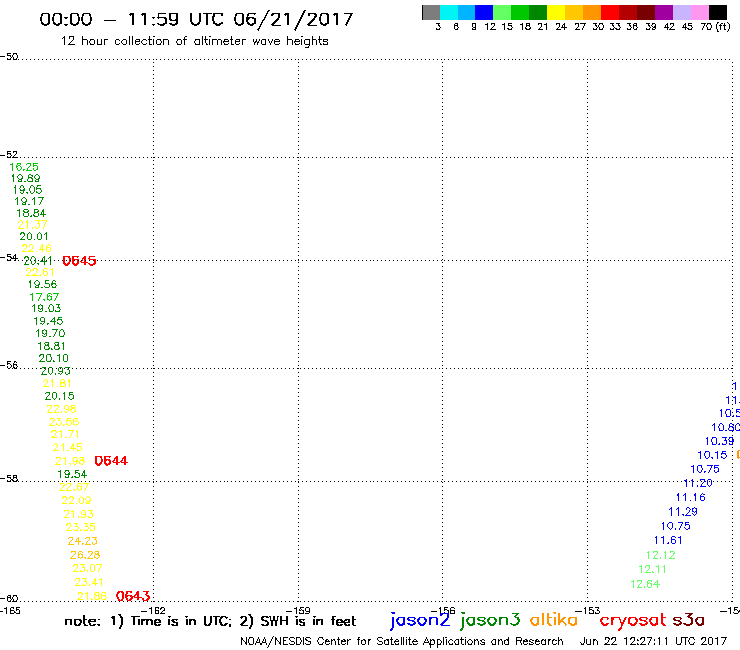Image resolution: width=740 pixels, height=650 pixels.
Task: Click the 17.67 wave height reading
Action: click(44, 297)
